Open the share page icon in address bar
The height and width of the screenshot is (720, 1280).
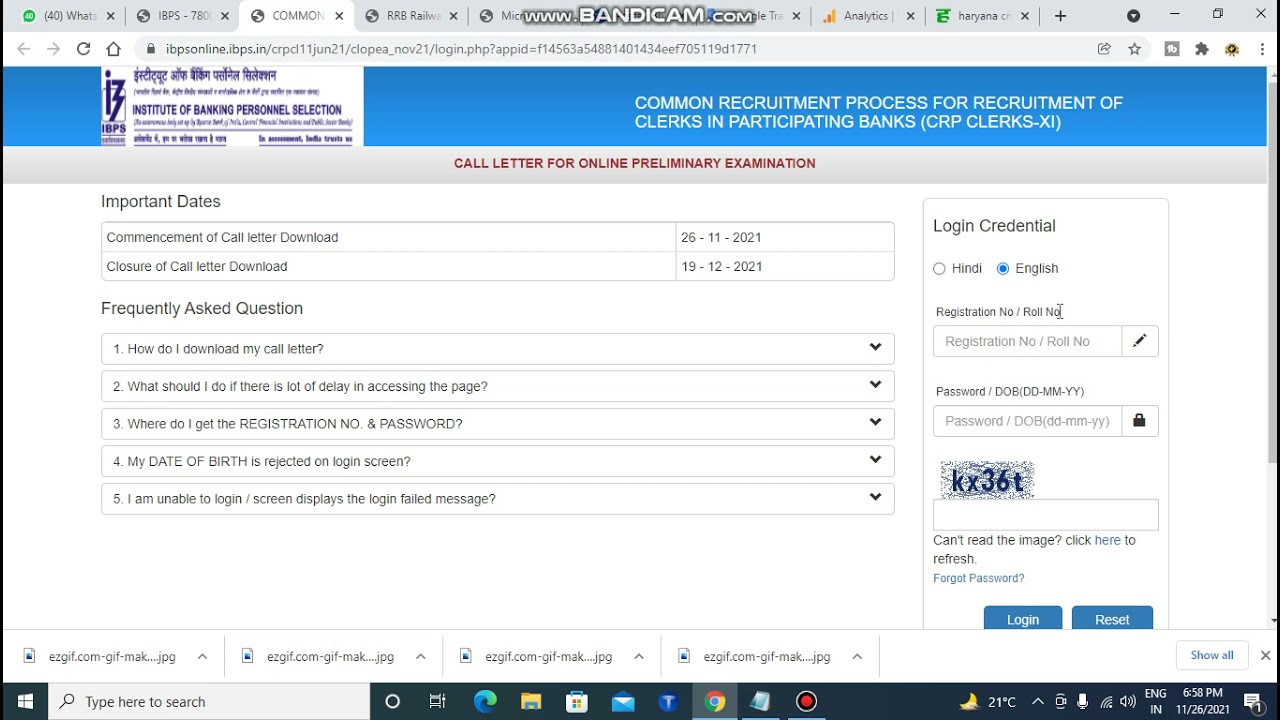coord(1104,49)
